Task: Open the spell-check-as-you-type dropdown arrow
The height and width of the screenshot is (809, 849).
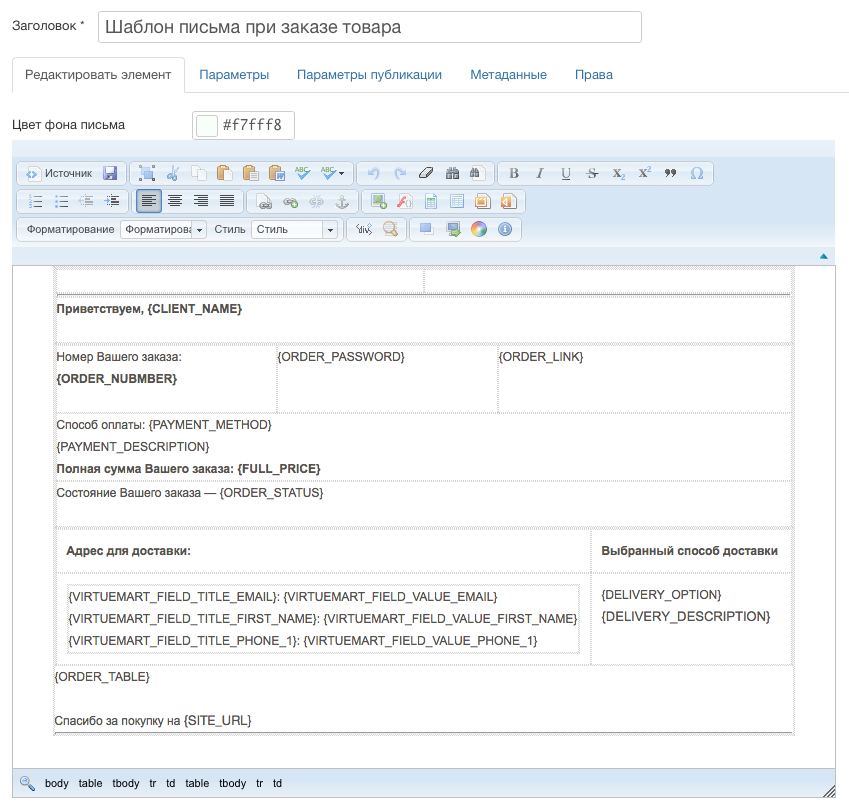Action: click(x=341, y=173)
